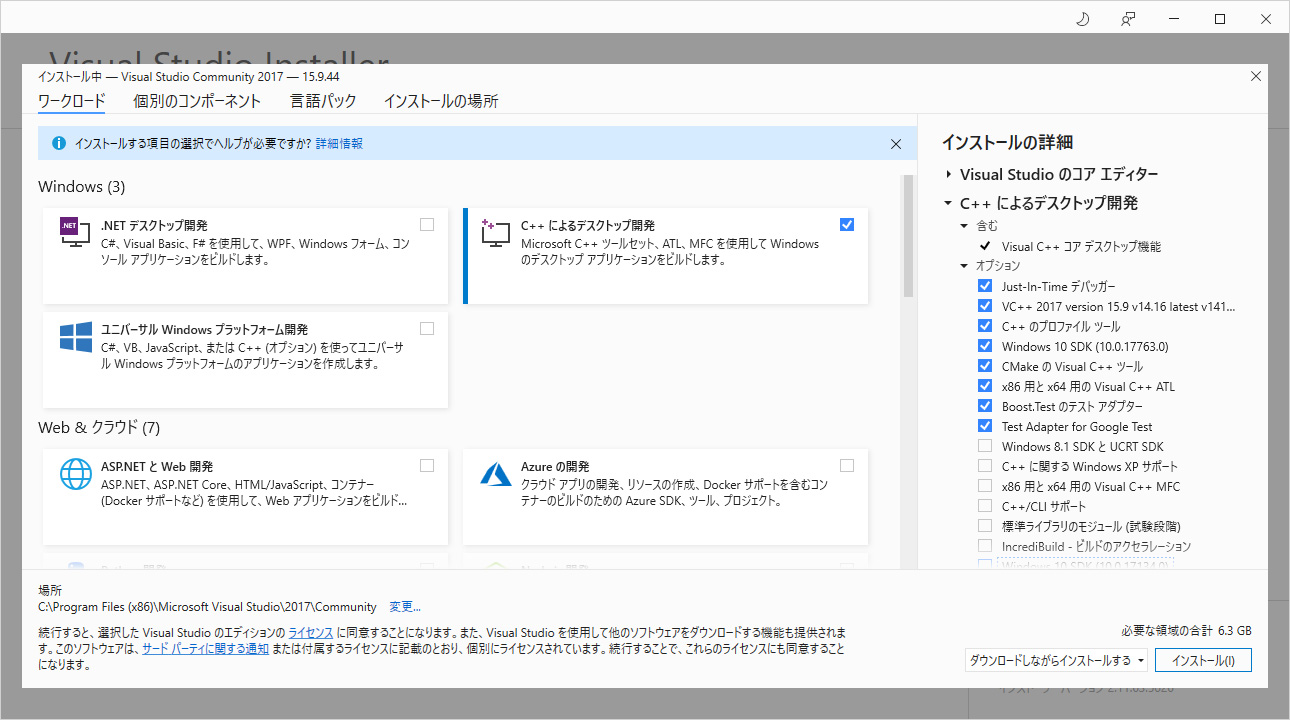
Task: Check the C++/CLI サポート option
Action: tap(985, 506)
